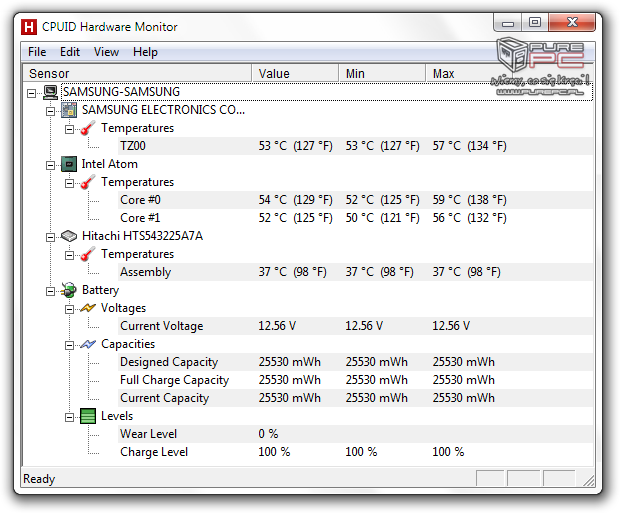This screenshot has height=513, width=620.
Task: Select the Current Voltage row
Action: click(356, 326)
